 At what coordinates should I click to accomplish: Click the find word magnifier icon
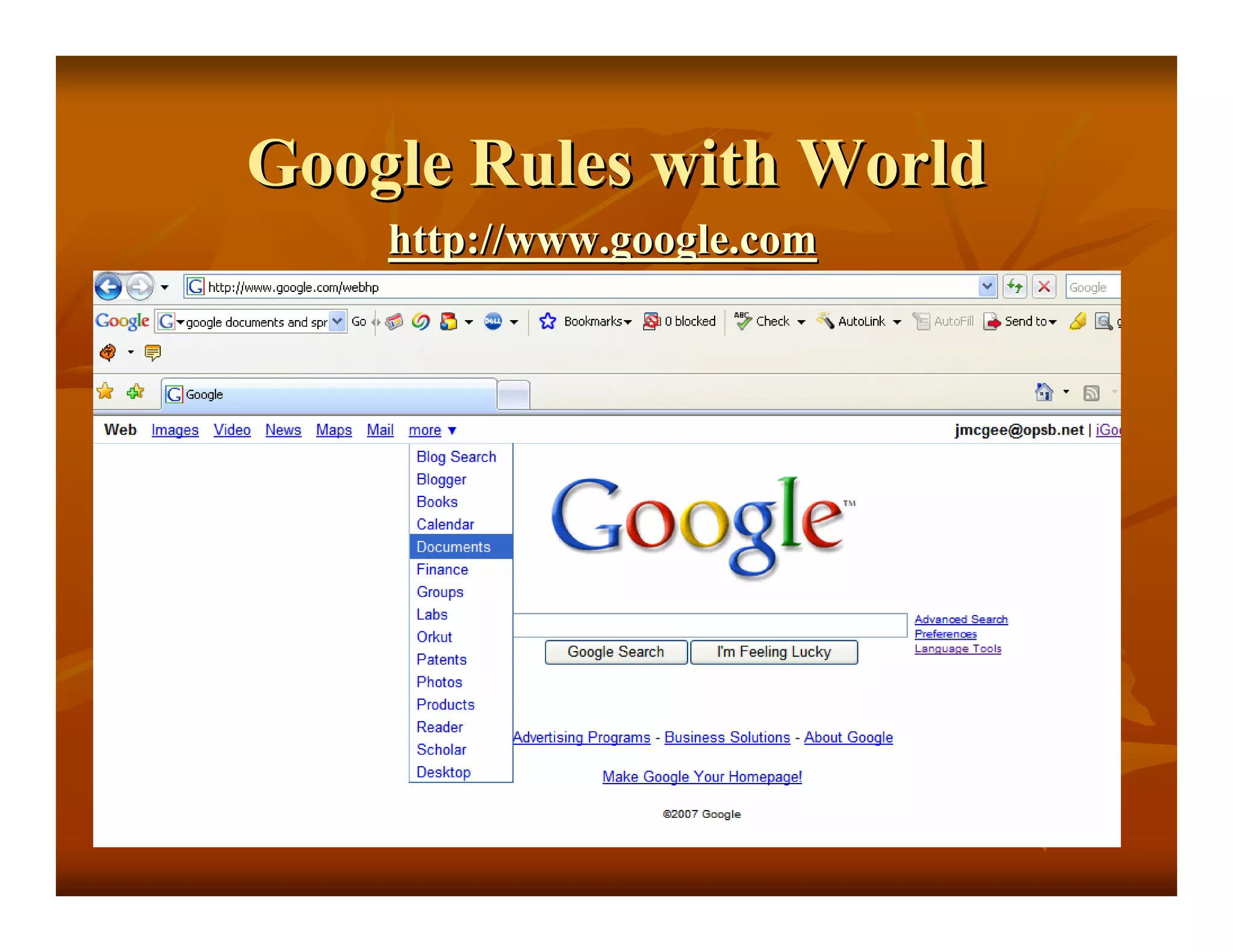tap(1103, 321)
